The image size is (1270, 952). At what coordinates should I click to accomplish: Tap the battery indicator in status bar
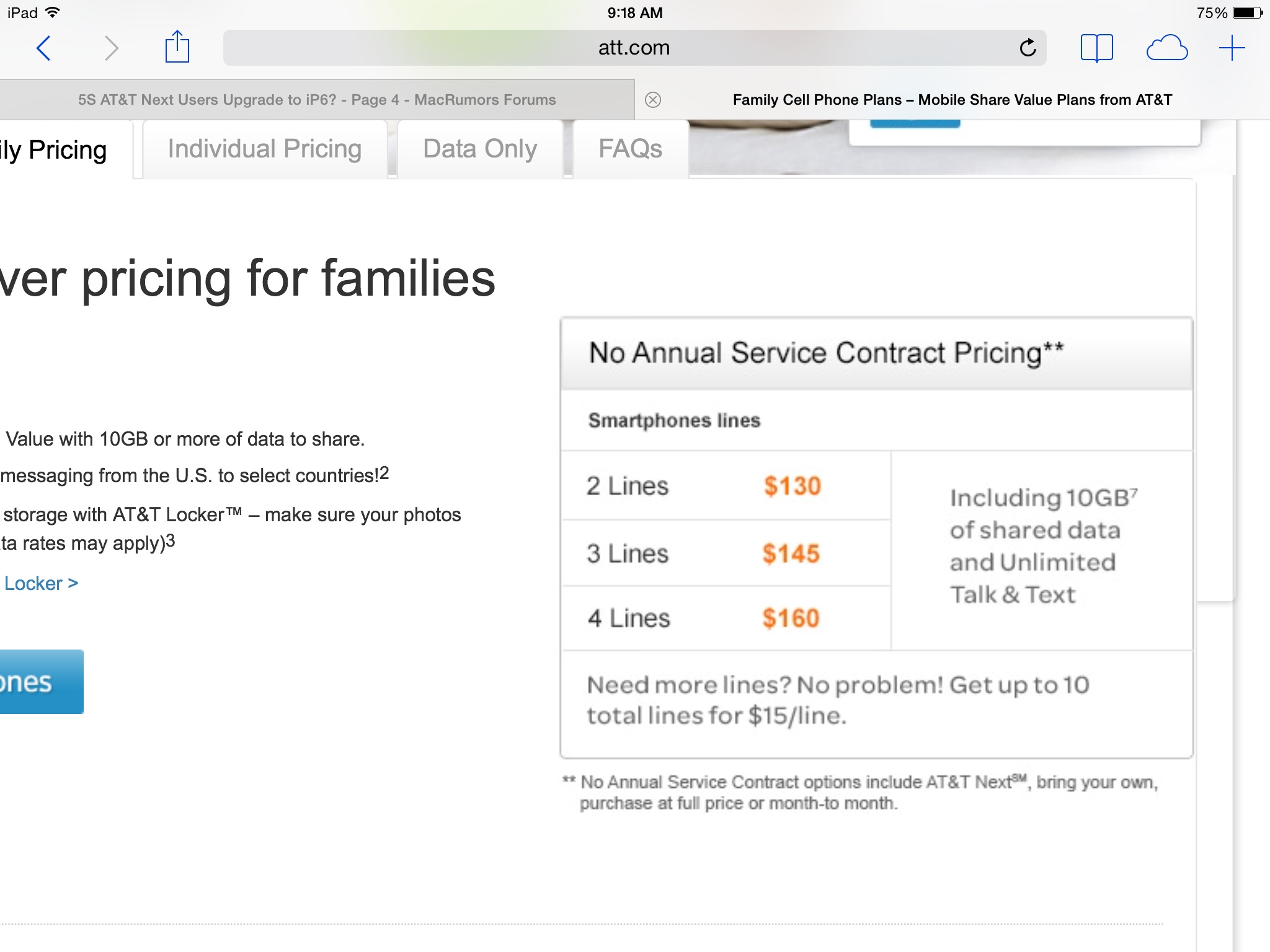pyautogui.click(x=1247, y=12)
